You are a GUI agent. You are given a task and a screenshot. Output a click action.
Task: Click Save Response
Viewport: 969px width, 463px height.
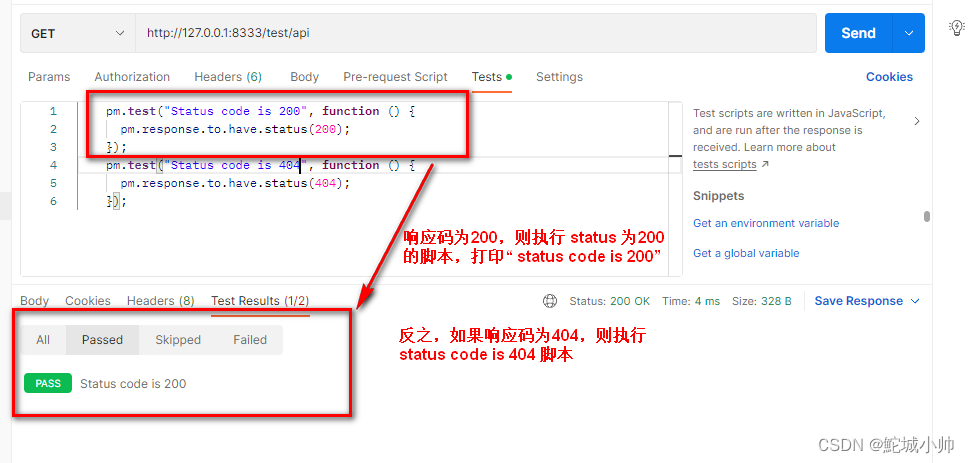[x=858, y=301]
